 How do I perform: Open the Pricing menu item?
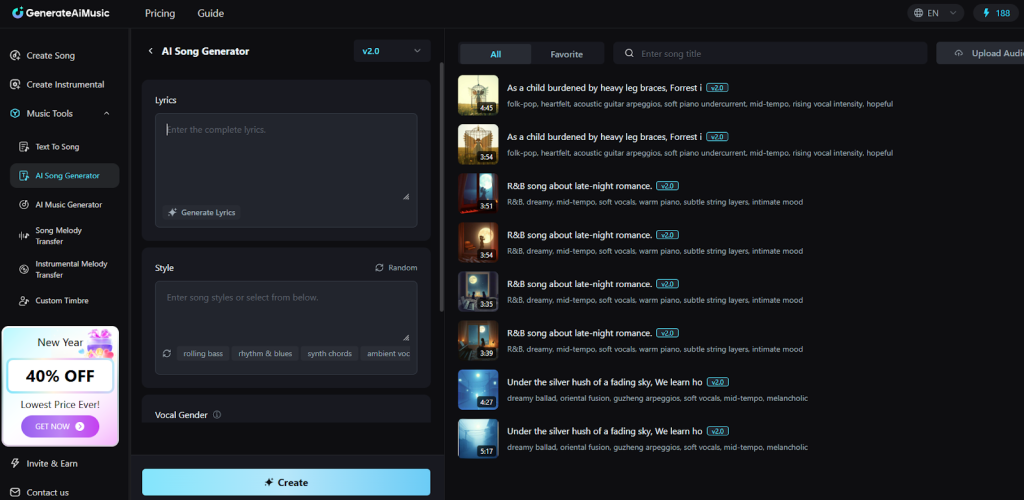pyautogui.click(x=159, y=14)
